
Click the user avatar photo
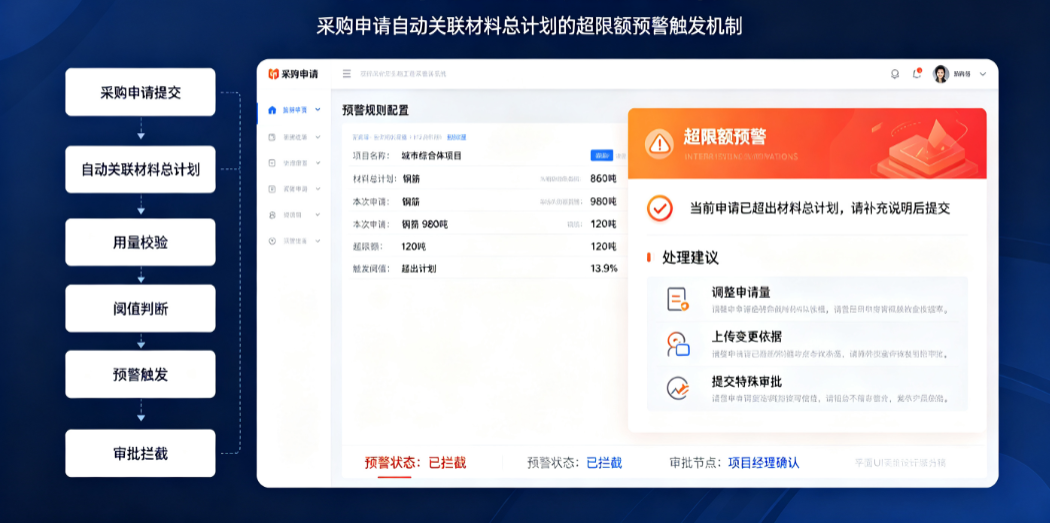point(941,74)
